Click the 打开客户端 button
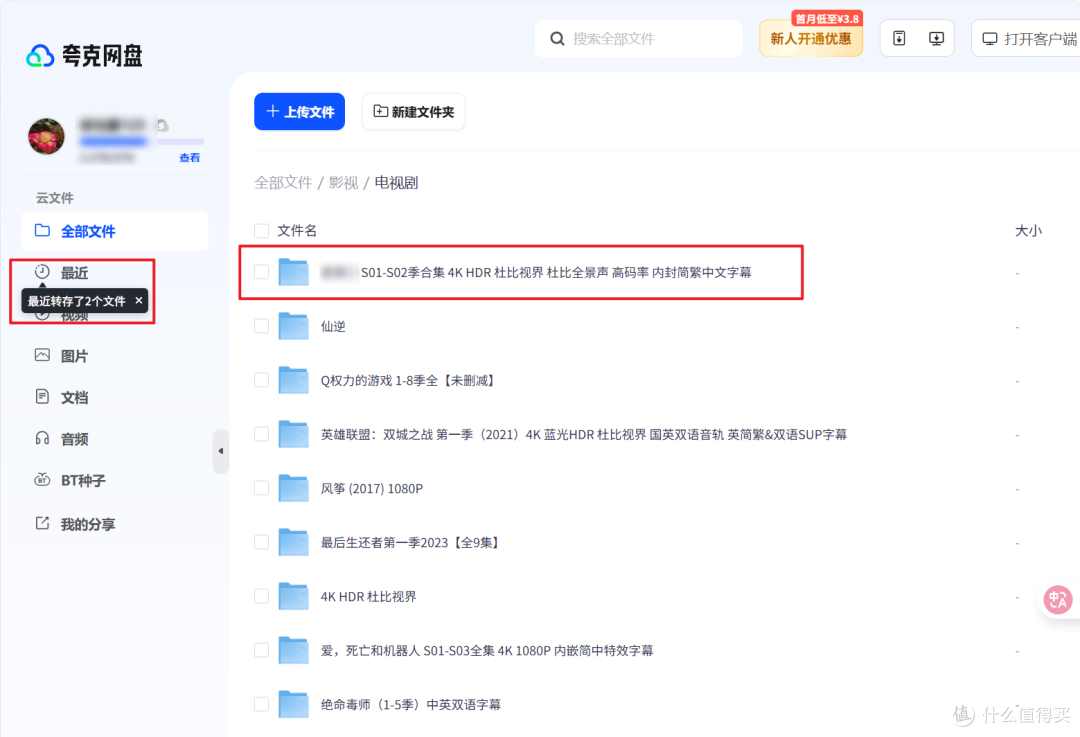The image size is (1080, 737). tap(1028, 39)
